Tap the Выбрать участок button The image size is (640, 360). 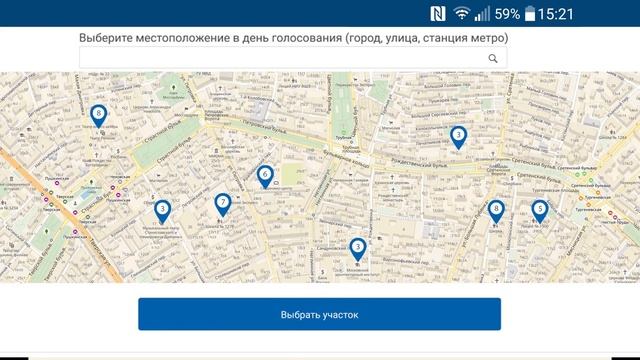[320, 314]
